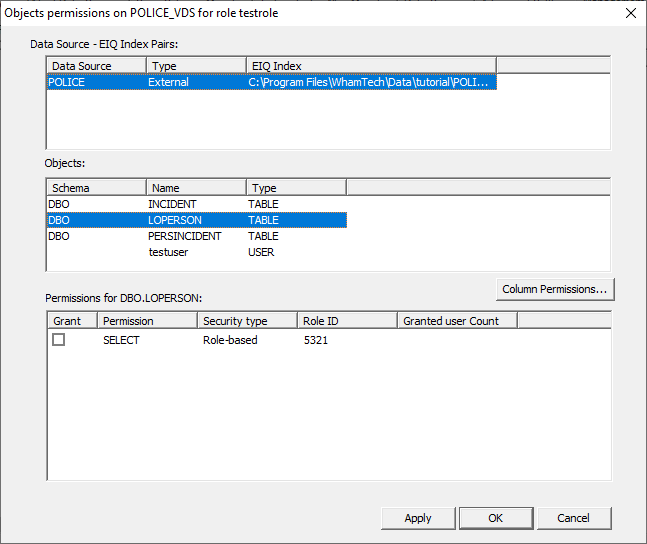Click the Grant column header
This screenshot has width=647, height=544.
(x=72, y=321)
